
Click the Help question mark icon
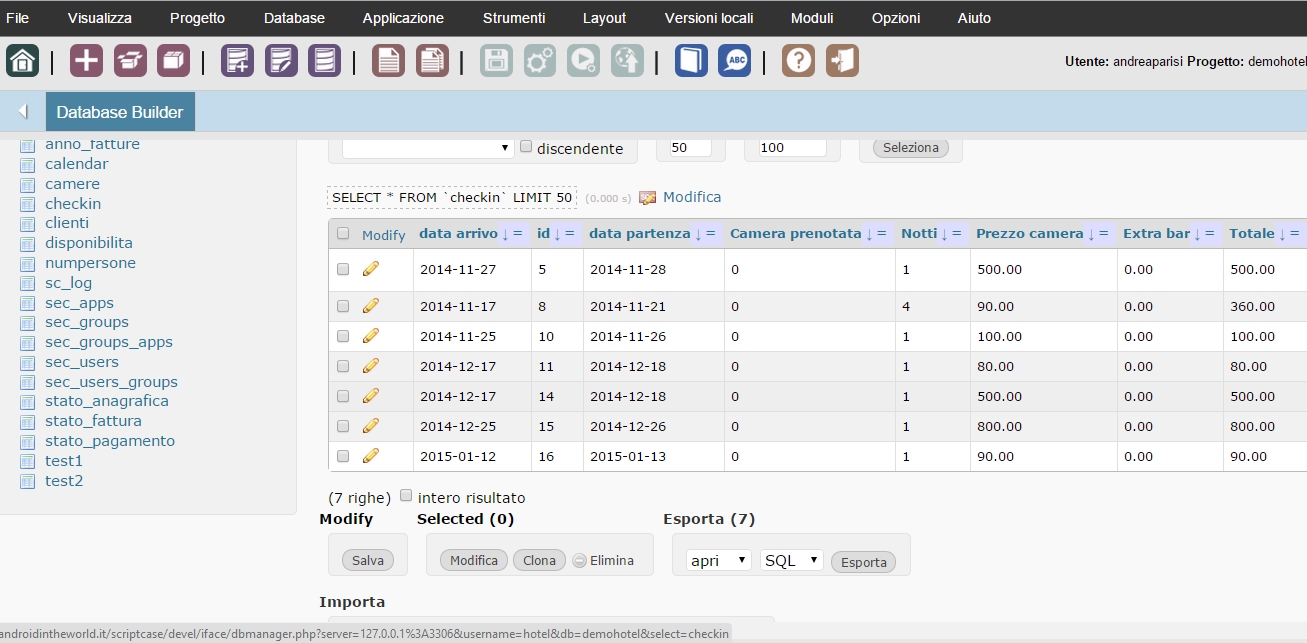[x=798, y=61]
